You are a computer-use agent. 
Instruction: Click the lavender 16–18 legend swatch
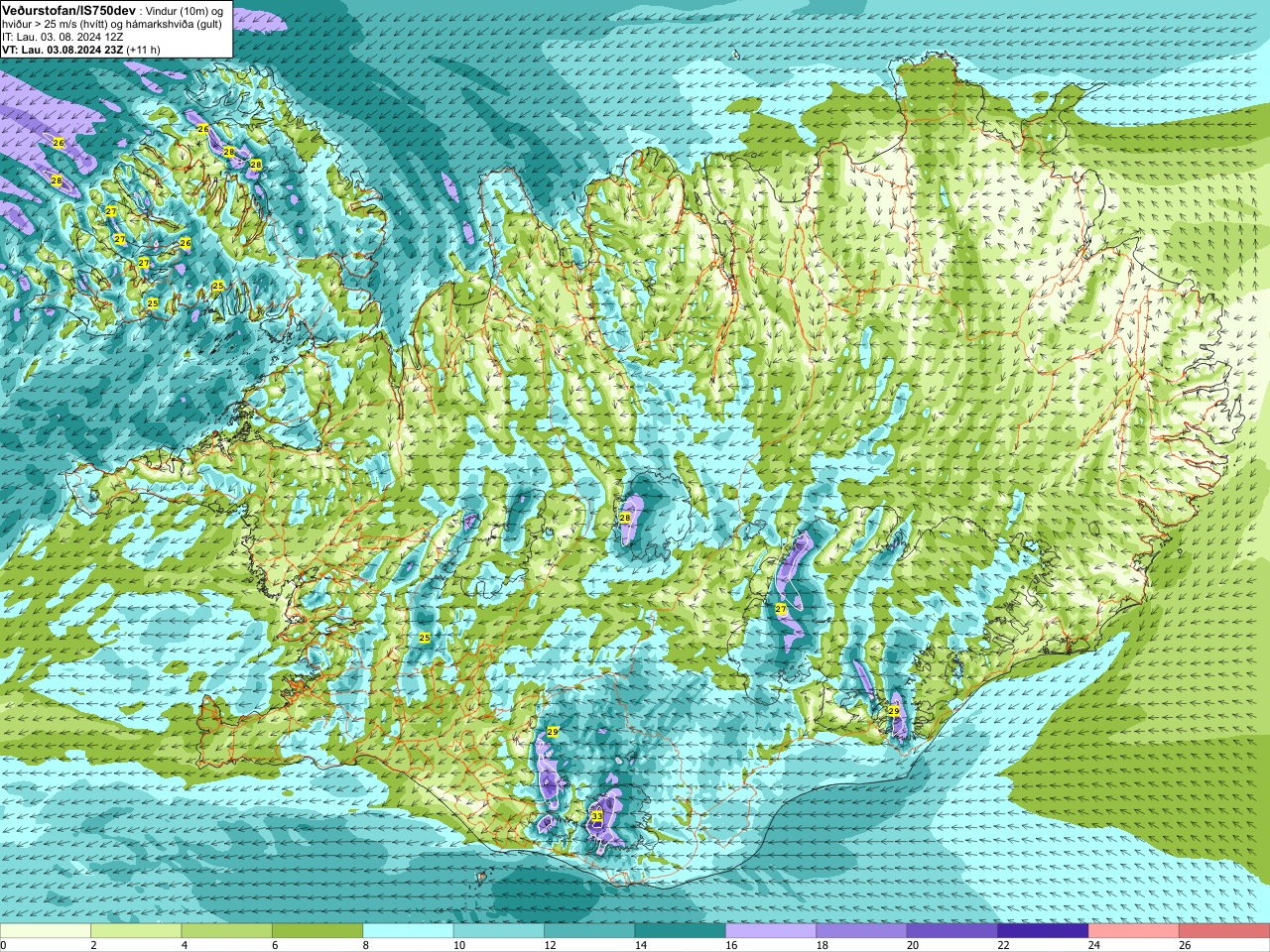click(x=771, y=931)
